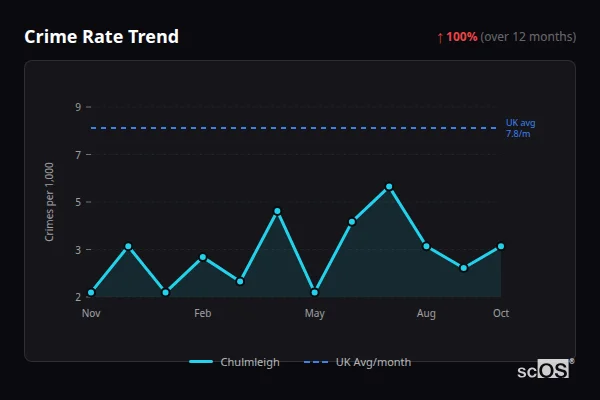Viewport: 600px width, 400px height.
Task: Click the Nov data point on the line
Action: 91,292
